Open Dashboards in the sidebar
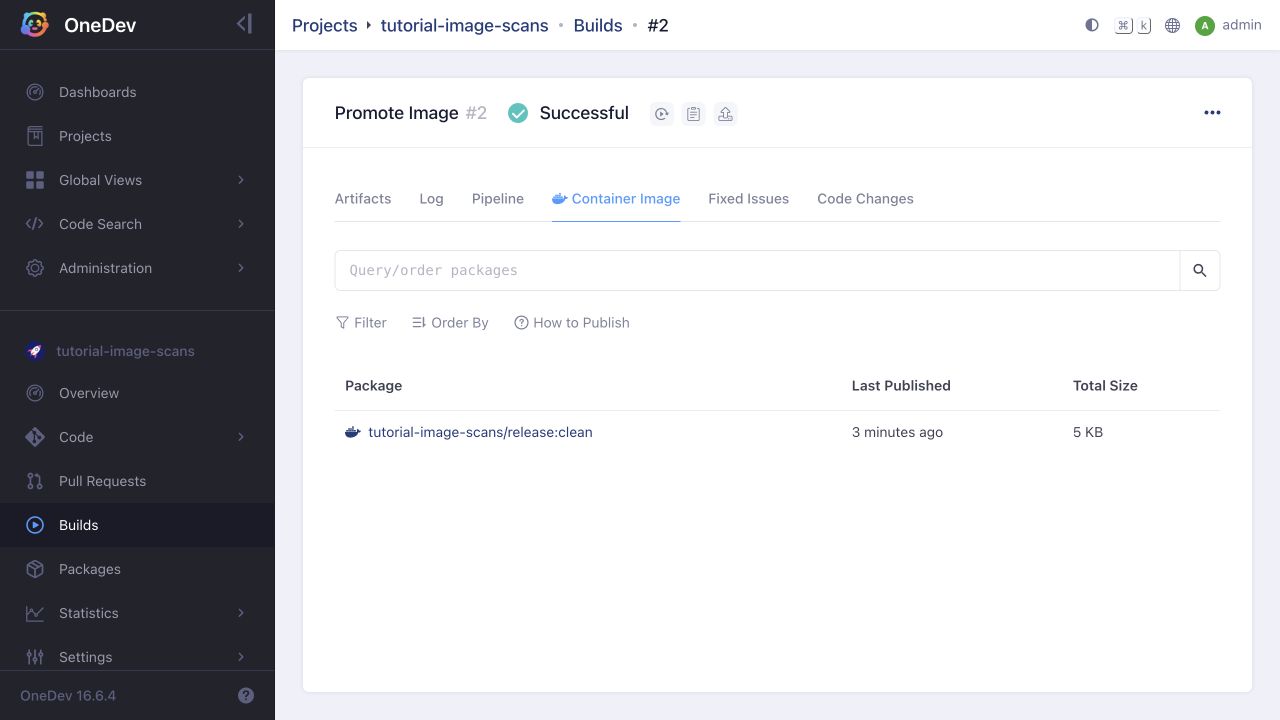 click(97, 92)
